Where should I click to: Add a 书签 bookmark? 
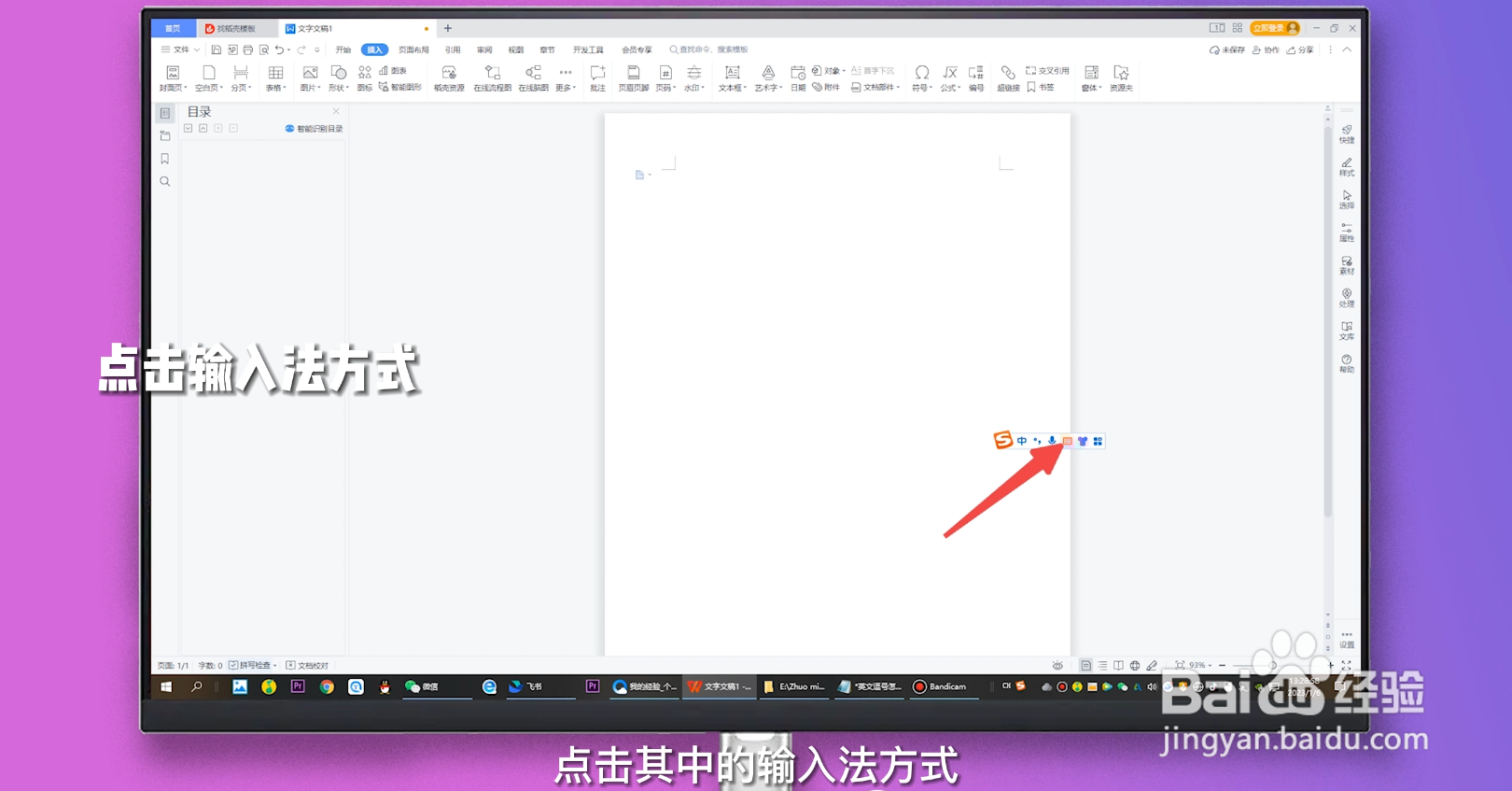click(1041, 87)
